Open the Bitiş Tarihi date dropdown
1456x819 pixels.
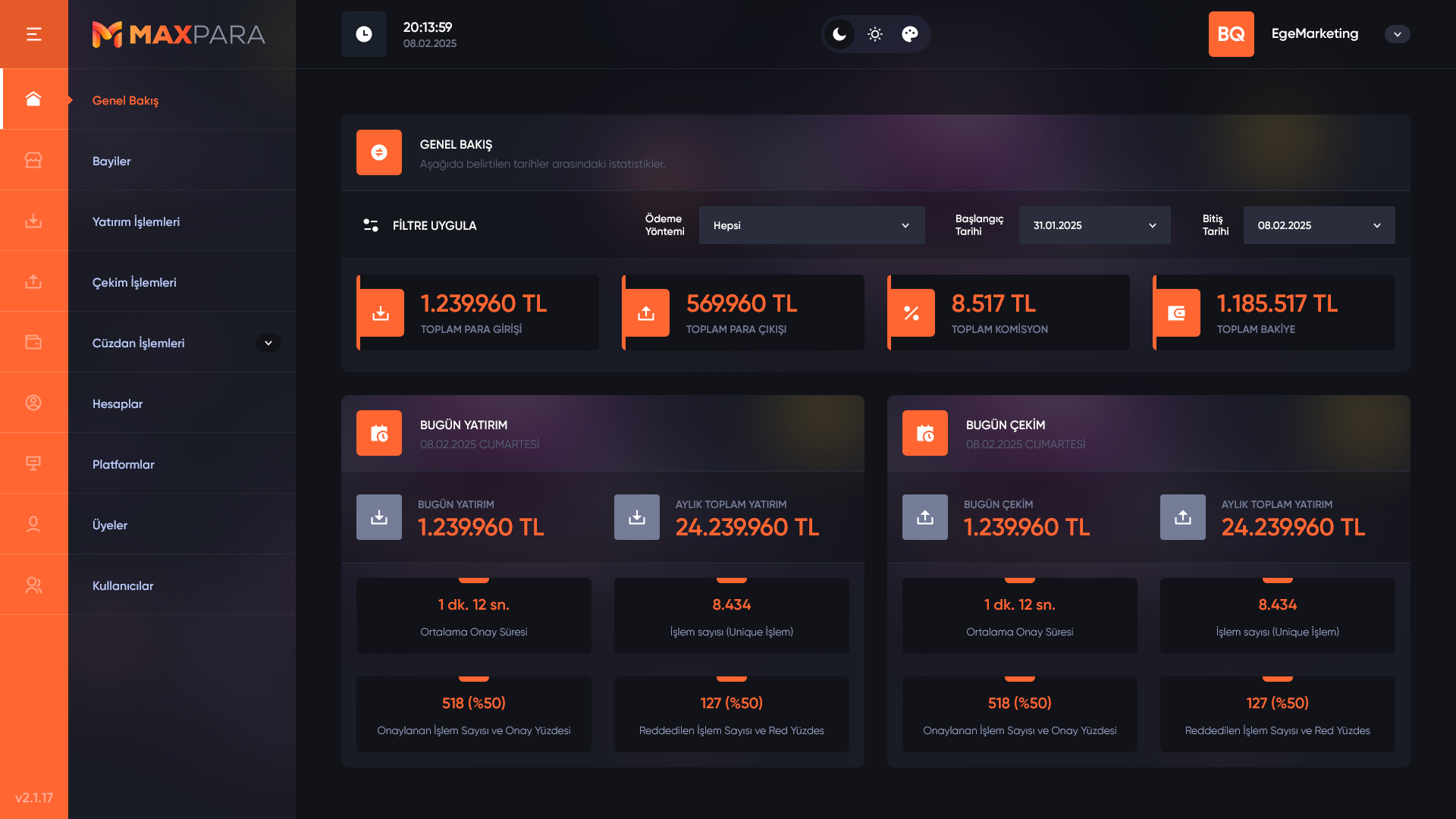pyautogui.click(x=1319, y=225)
